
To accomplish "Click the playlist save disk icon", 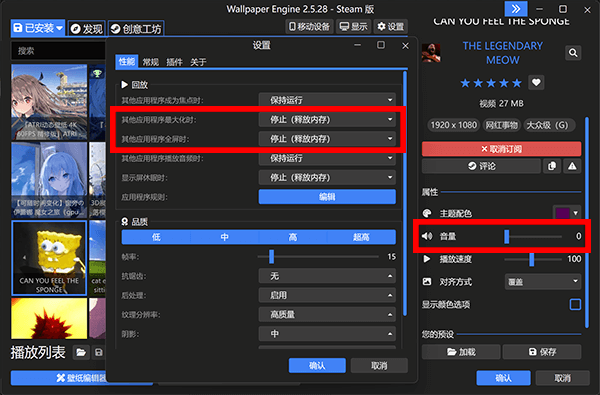I will coord(99,352).
